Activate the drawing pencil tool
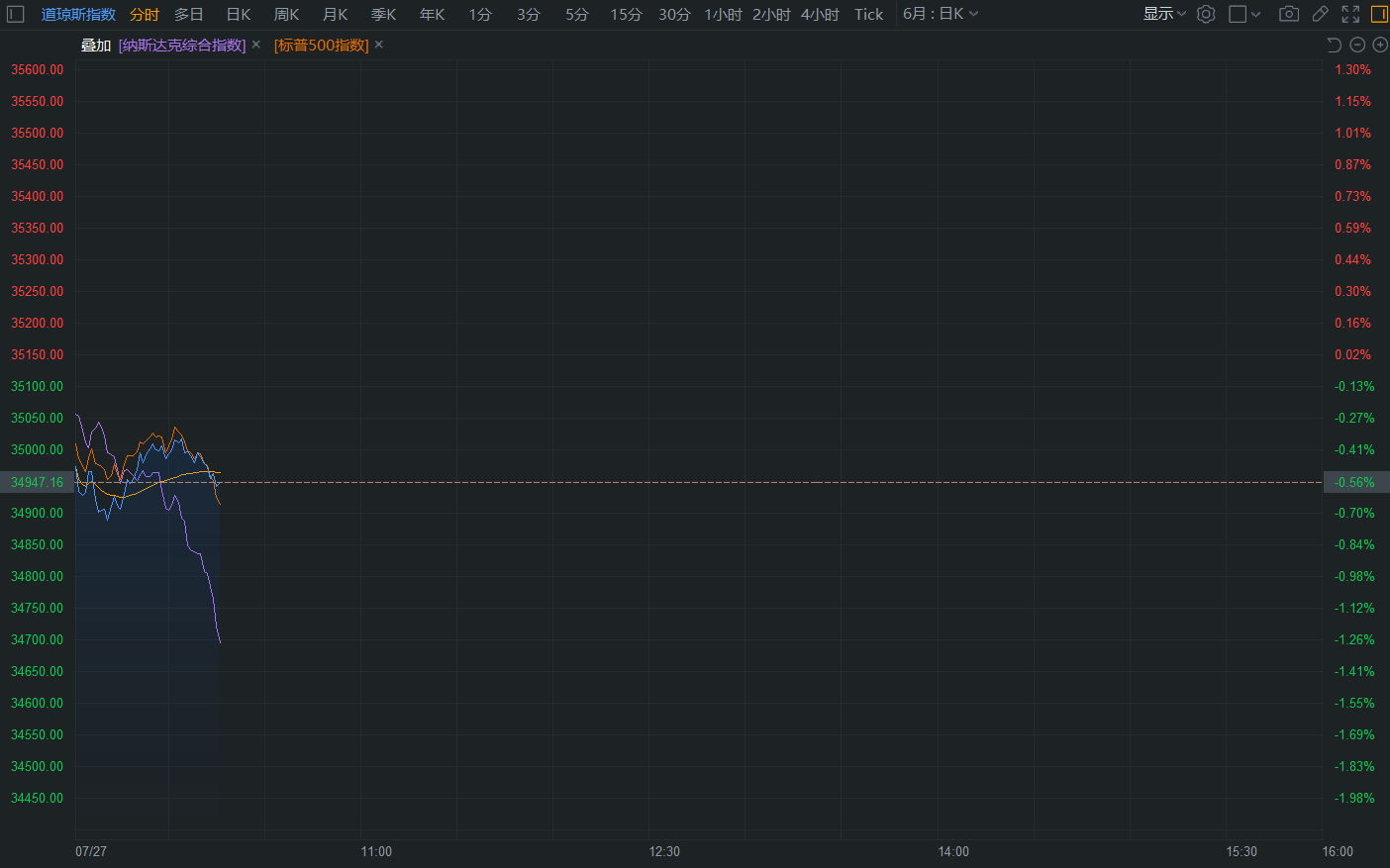This screenshot has height=868, width=1390. coord(1320,14)
